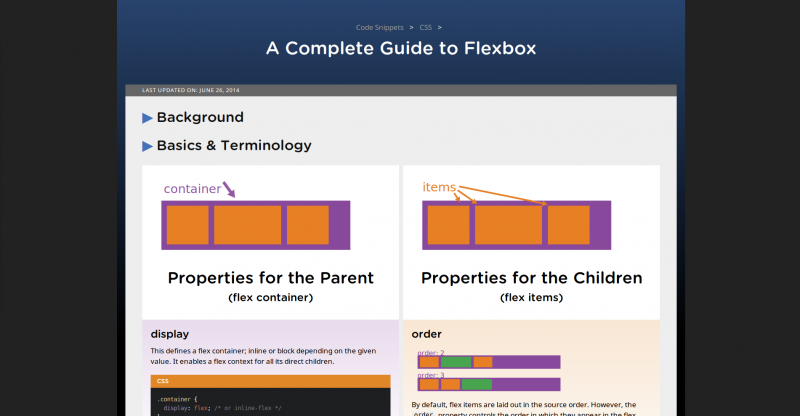800x416 pixels.
Task: Click the display property description paragraph
Action: click(x=260, y=356)
